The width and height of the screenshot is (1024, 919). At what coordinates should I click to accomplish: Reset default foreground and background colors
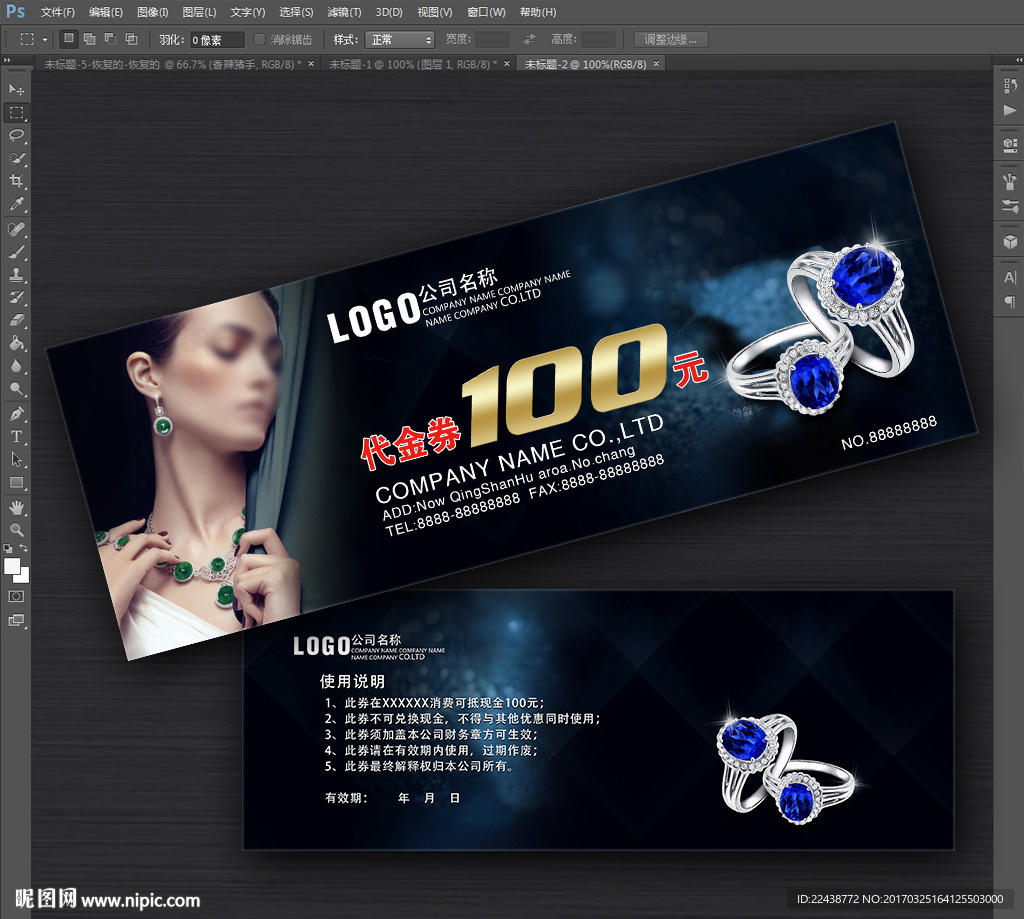coord(8,549)
